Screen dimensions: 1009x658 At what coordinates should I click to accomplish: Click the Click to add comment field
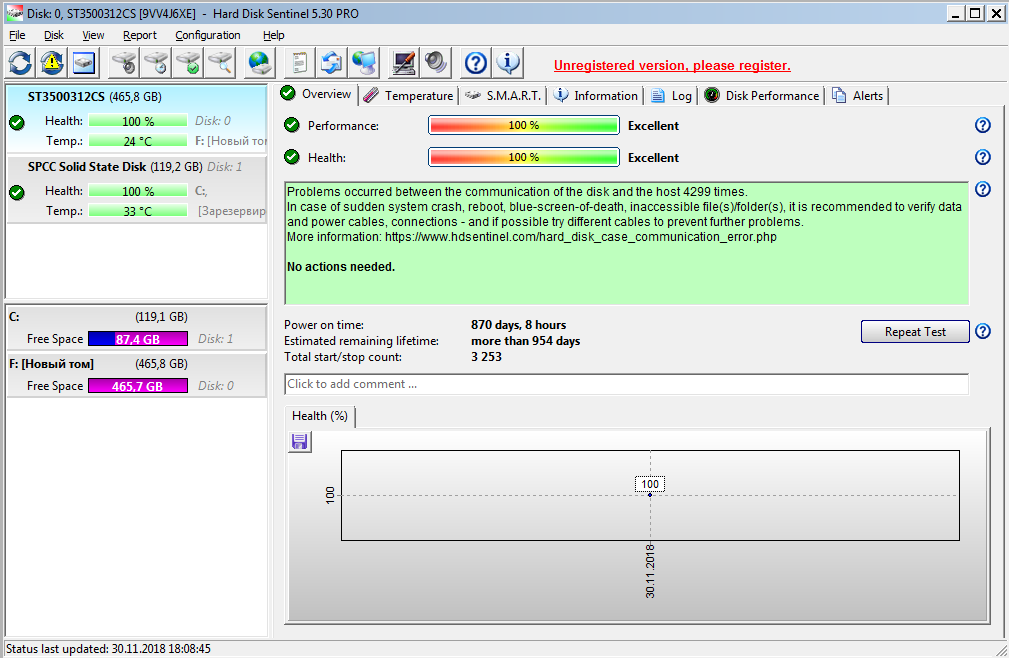[x=626, y=384]
